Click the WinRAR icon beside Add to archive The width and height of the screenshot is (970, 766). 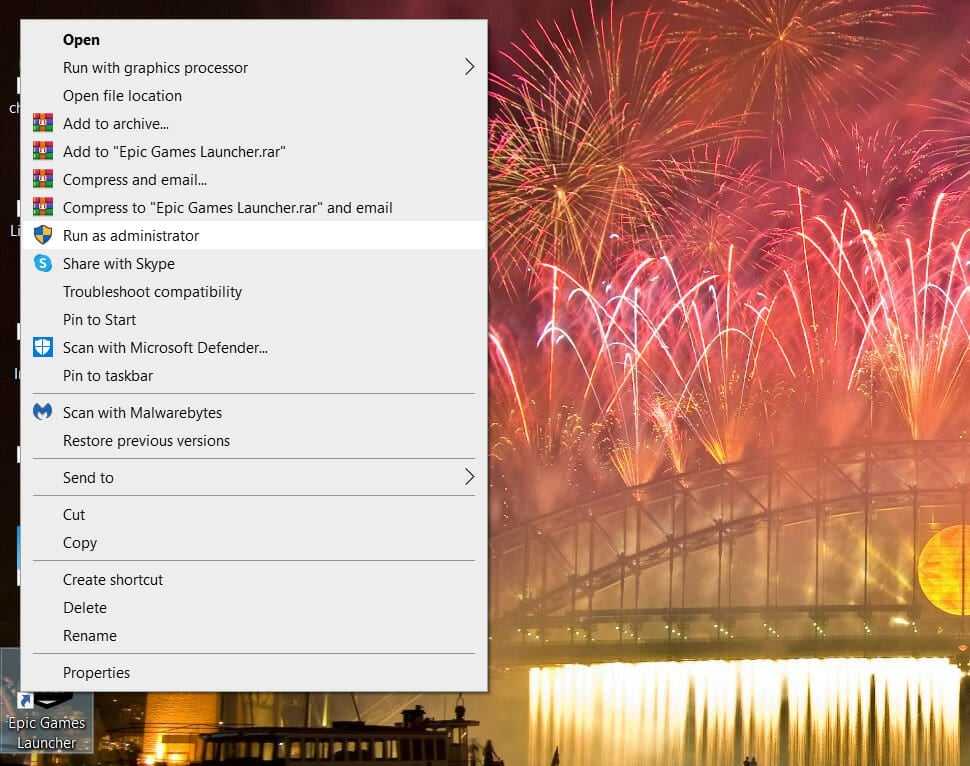coord(43,123)
